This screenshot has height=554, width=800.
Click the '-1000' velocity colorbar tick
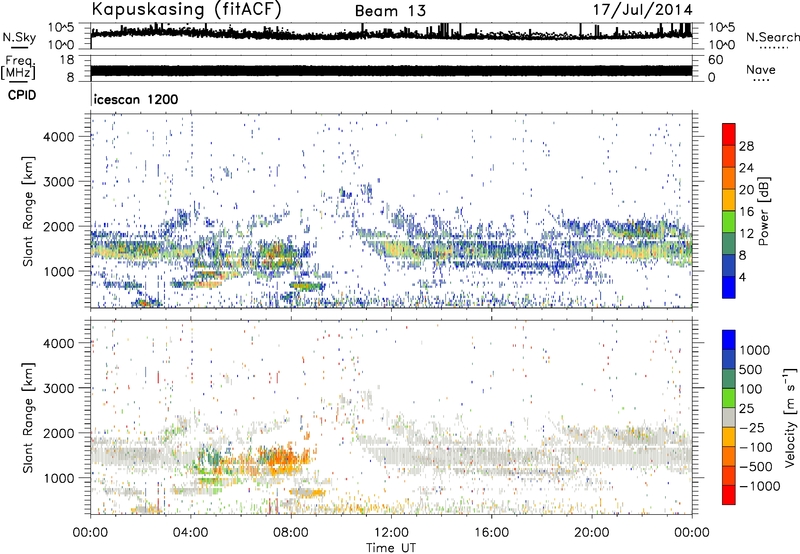click(x=760, y=486)
